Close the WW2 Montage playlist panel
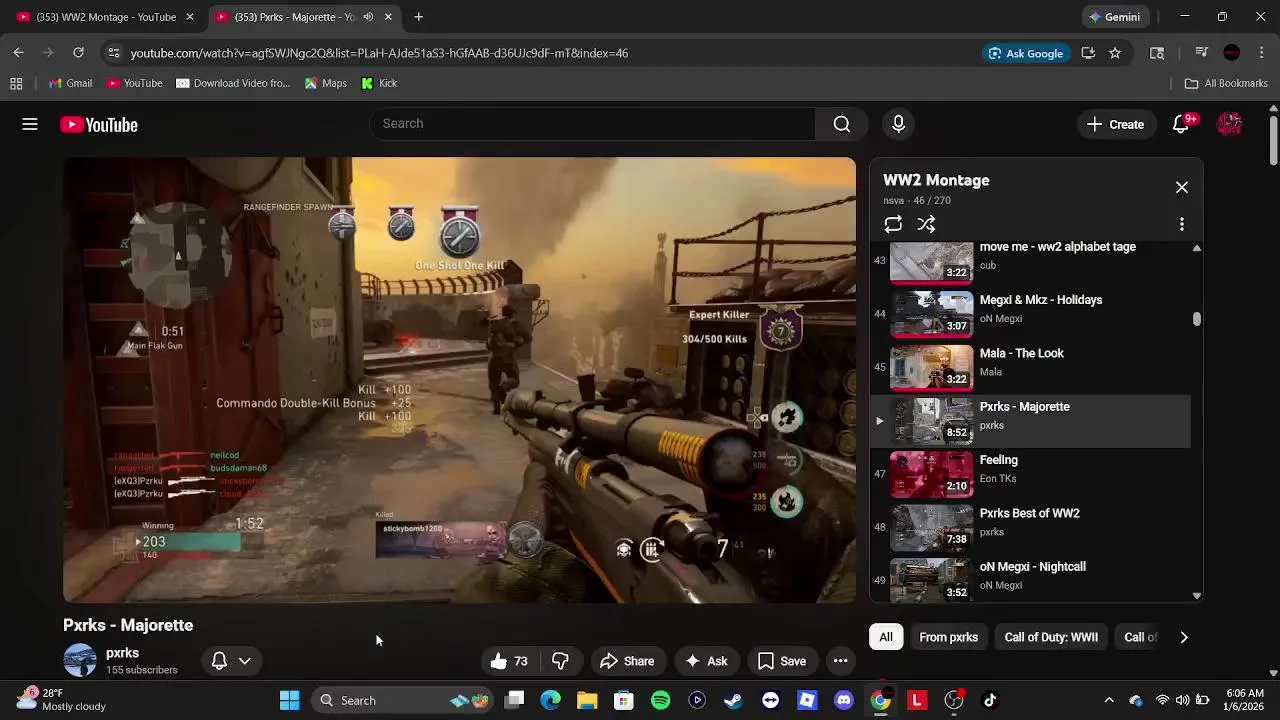Image resolution: width=1280 pixels, height=720 pixels. pos(1182,187)
